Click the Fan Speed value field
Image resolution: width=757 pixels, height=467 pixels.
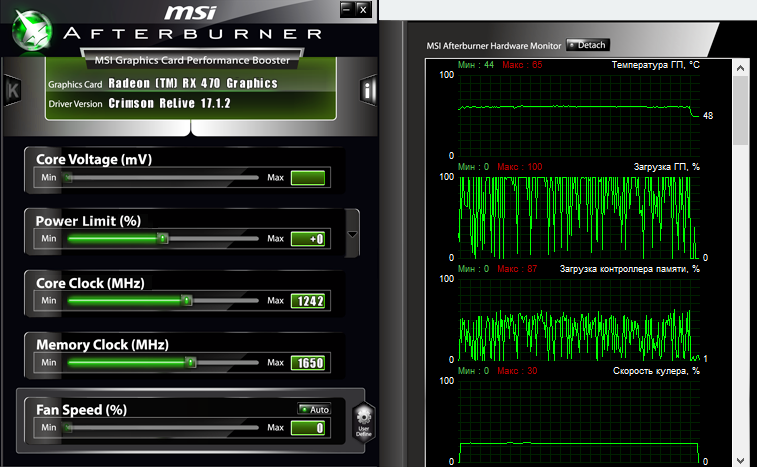(x=308, y=428)
